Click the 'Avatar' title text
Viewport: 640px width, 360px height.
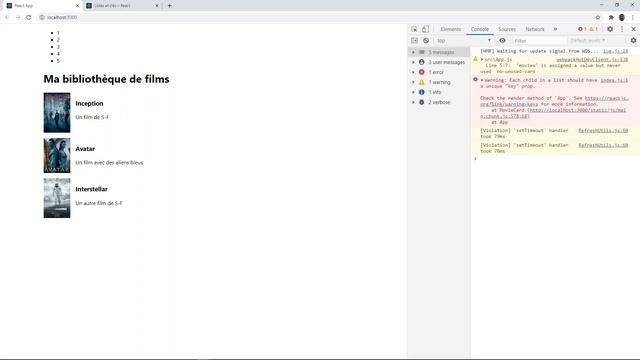85,149
